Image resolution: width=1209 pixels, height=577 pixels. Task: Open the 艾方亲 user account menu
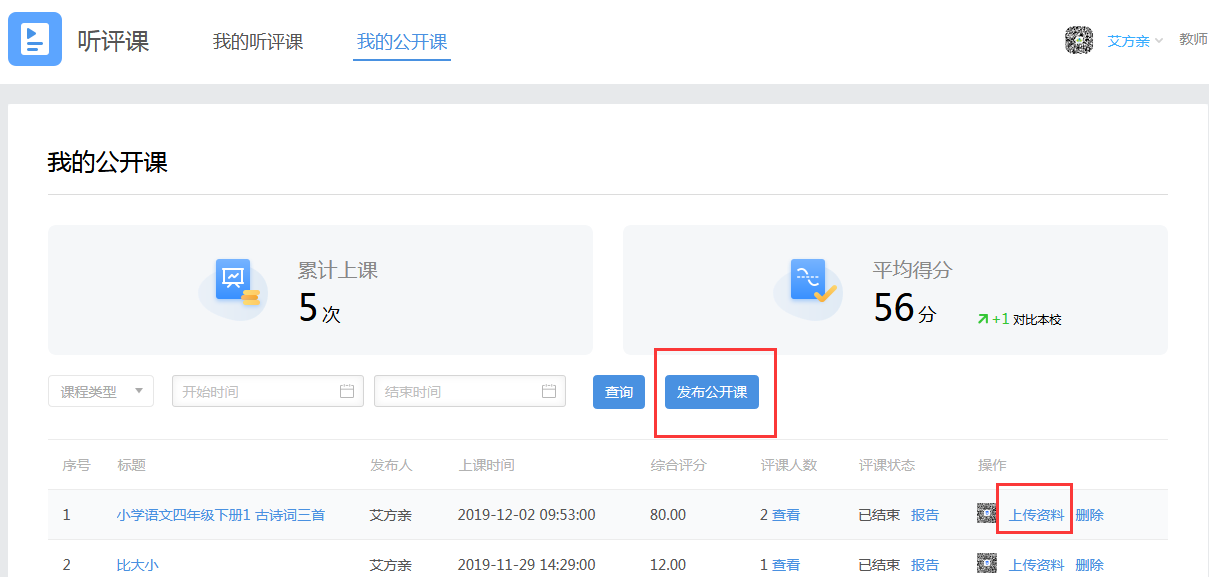(x=1134, y=41)
